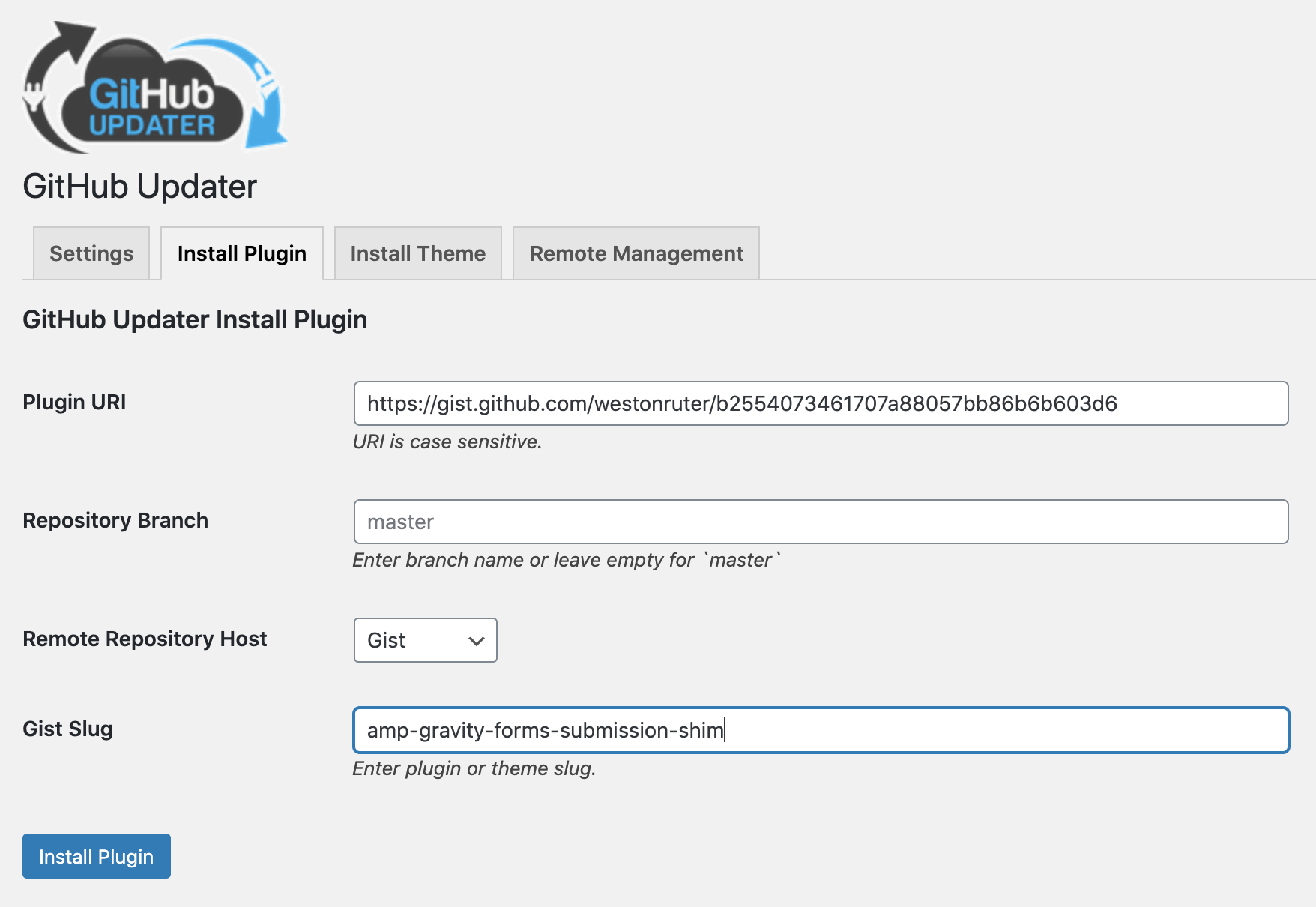Click the blue Install Plugin button
Viewport: 1316px width, 907px height.
point(97,856)
